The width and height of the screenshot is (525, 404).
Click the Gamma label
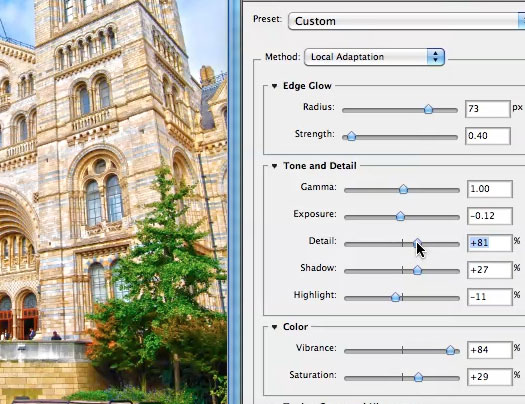318,187
